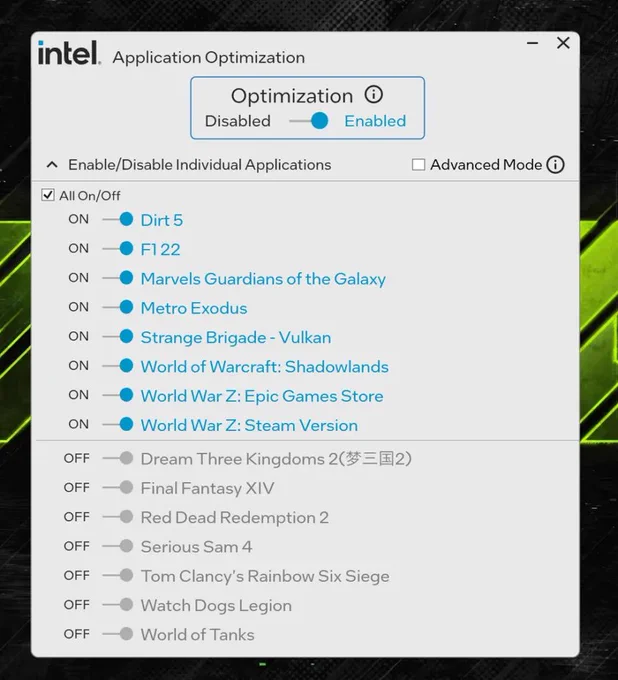Image resolution: width=618 pixels, height=680 pixels.
Task: Toggle the Final Fantasy XIV switch
Action: 118,487
